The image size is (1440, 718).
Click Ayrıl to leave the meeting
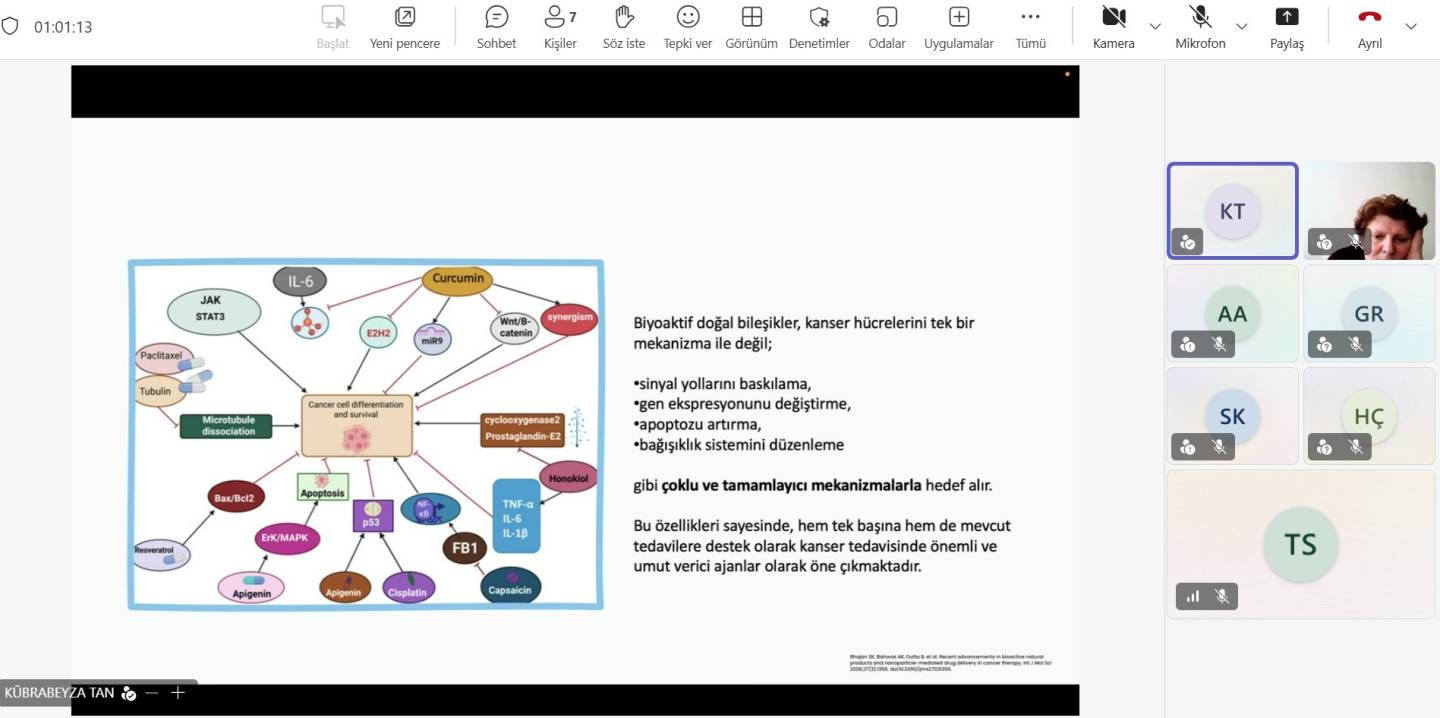pos(1370,28)
